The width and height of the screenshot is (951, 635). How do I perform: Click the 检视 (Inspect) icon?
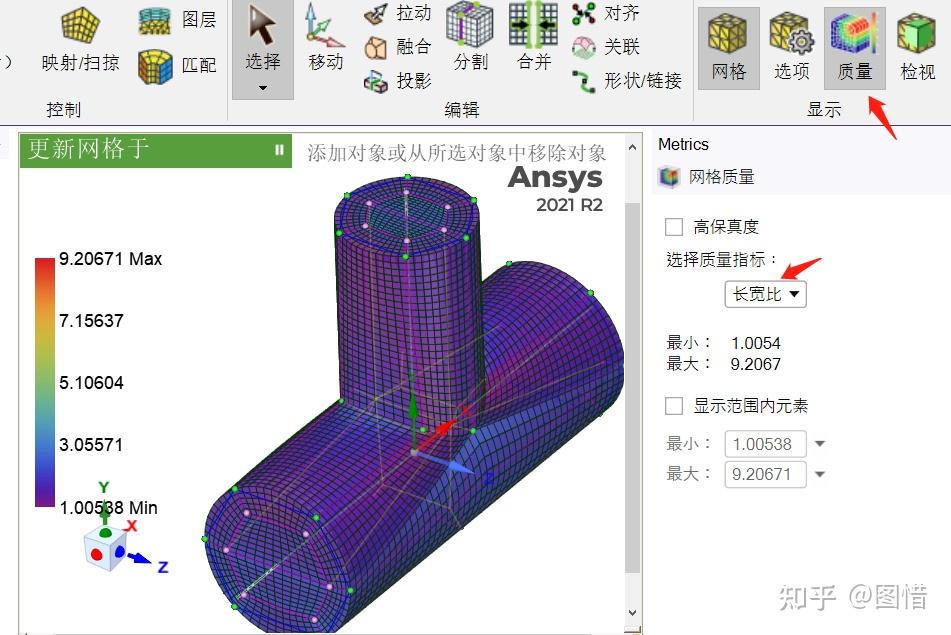tap(916, 40)
